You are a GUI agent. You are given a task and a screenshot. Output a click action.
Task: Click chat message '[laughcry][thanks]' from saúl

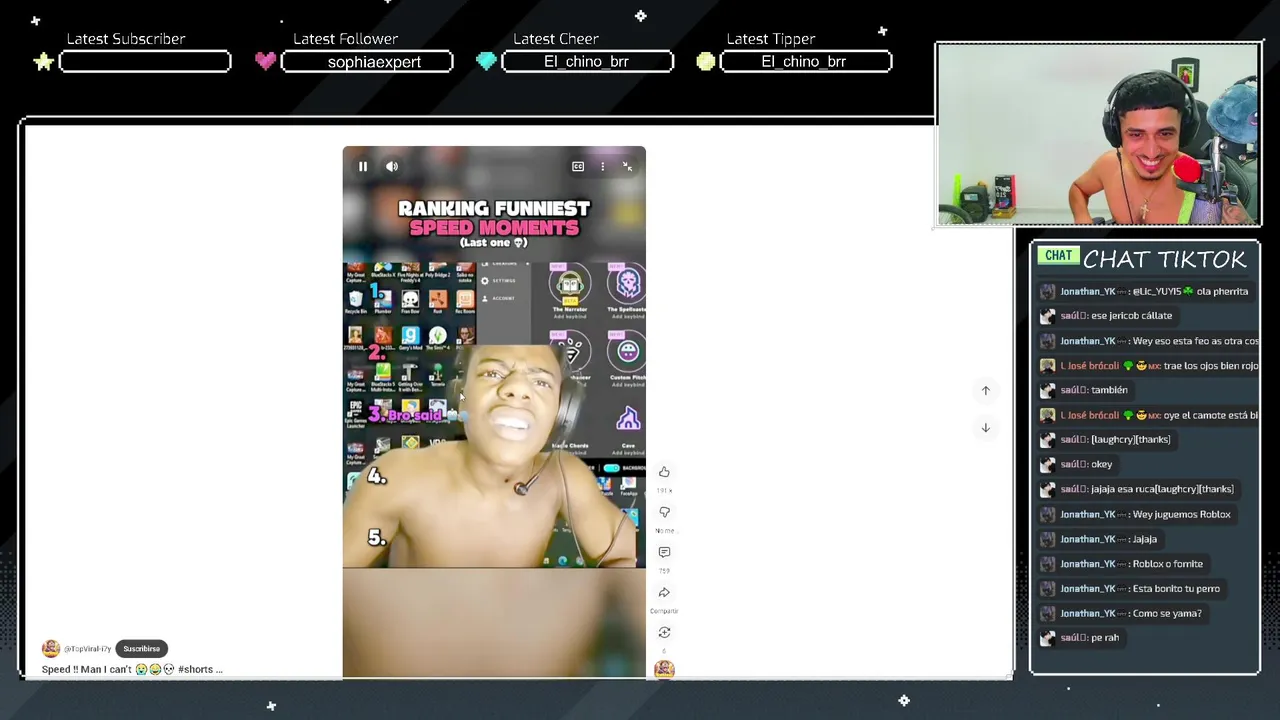[x=1131, y=440]
